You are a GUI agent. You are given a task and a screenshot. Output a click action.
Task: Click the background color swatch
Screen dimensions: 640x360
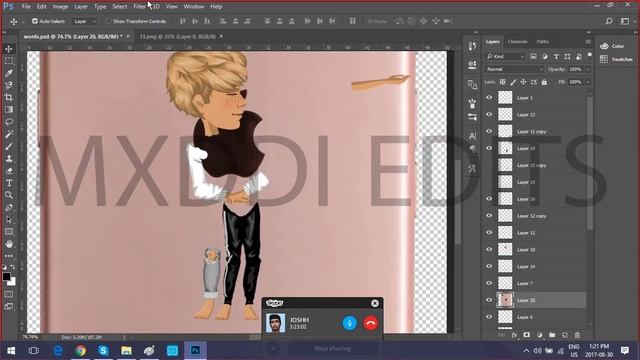tap(12, 282)
